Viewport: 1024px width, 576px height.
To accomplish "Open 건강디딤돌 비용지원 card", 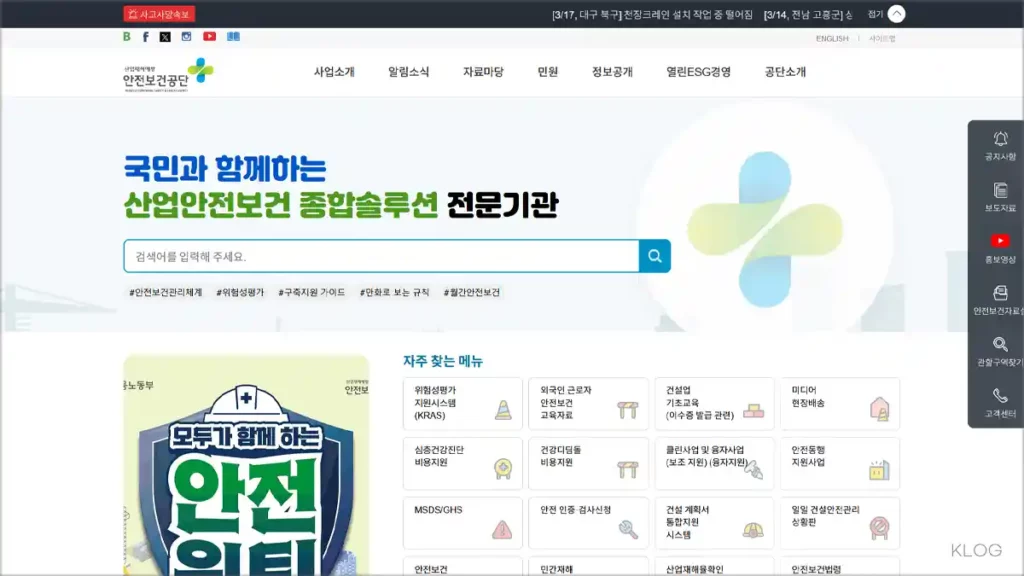I will tap(588, 464).
